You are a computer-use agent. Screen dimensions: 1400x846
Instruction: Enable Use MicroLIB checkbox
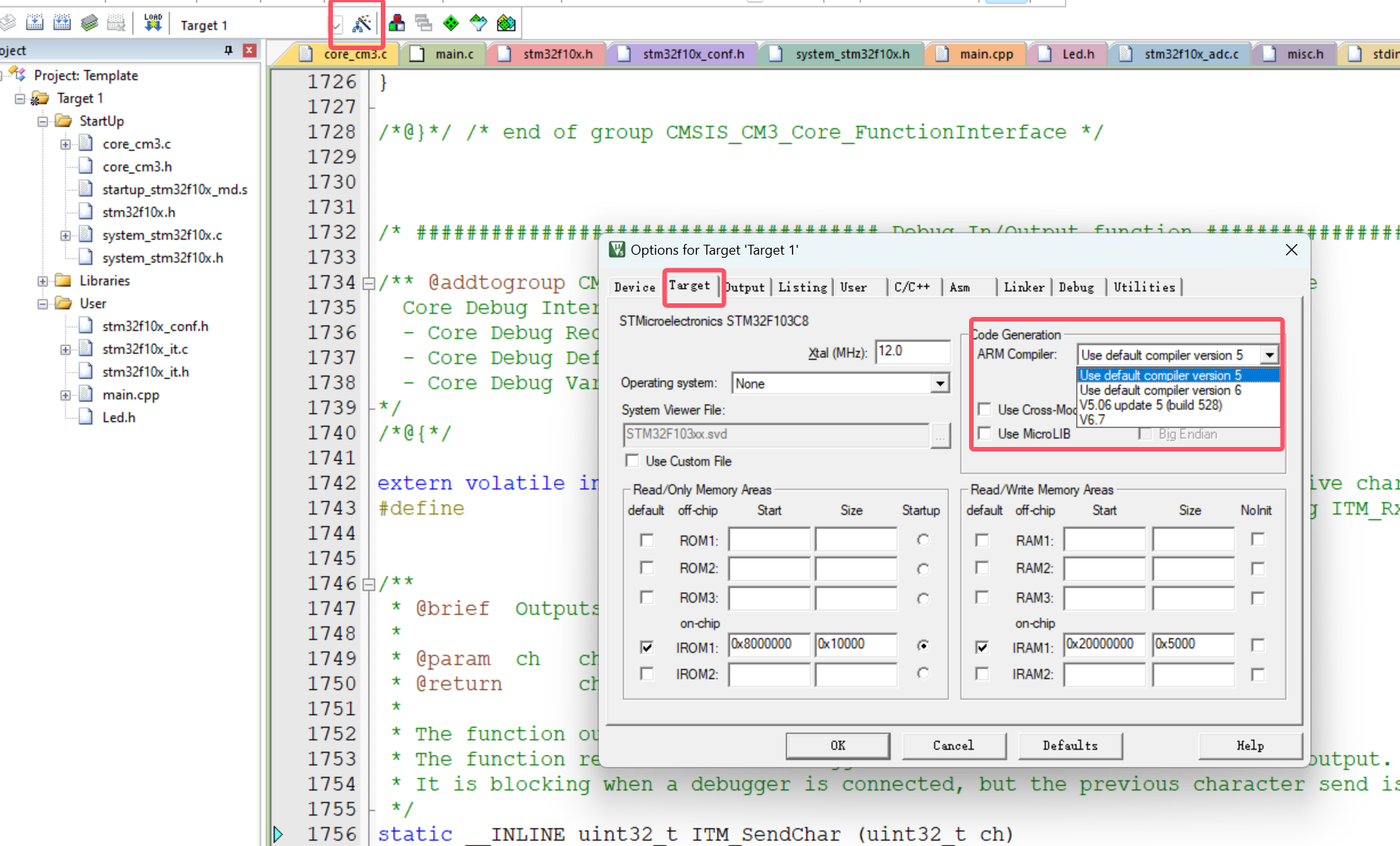point(984,433)
